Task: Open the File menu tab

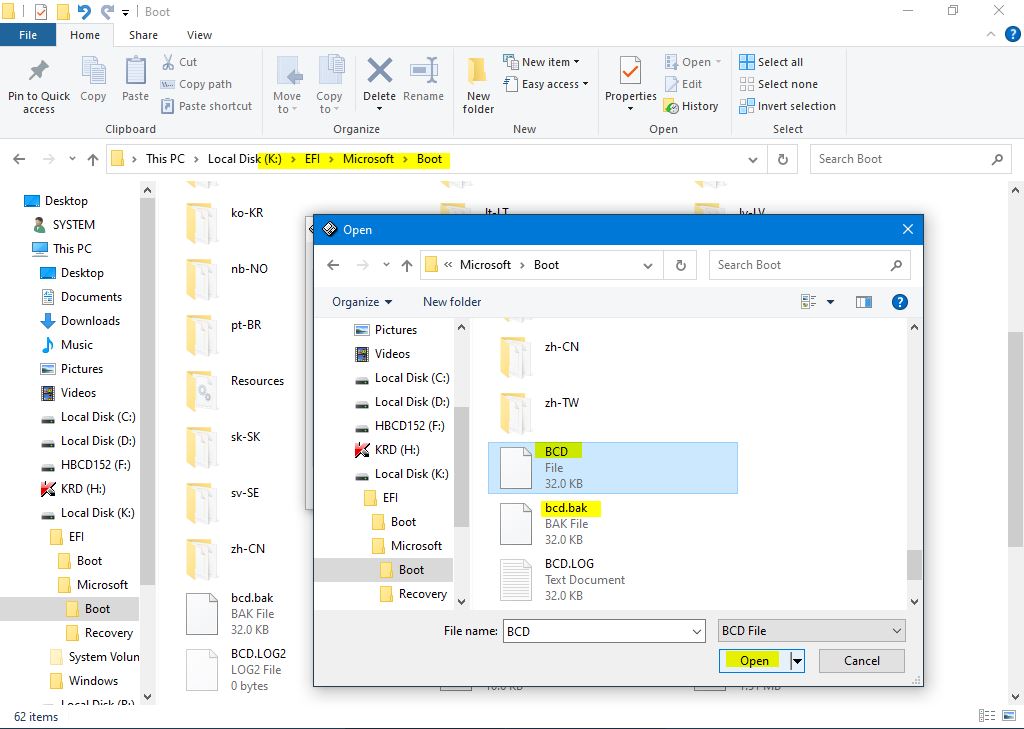Action: [x=28, y=35]
